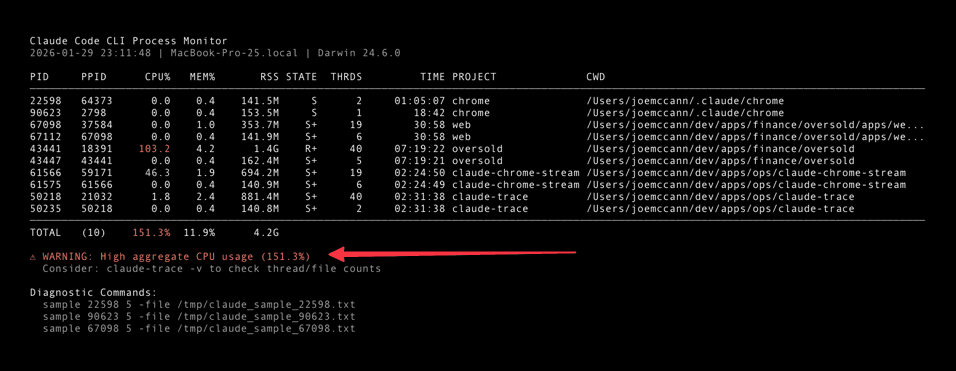Click the 'oversold' project name for PID 43441
Screen dimensions: 956x371
coord(477,149)
